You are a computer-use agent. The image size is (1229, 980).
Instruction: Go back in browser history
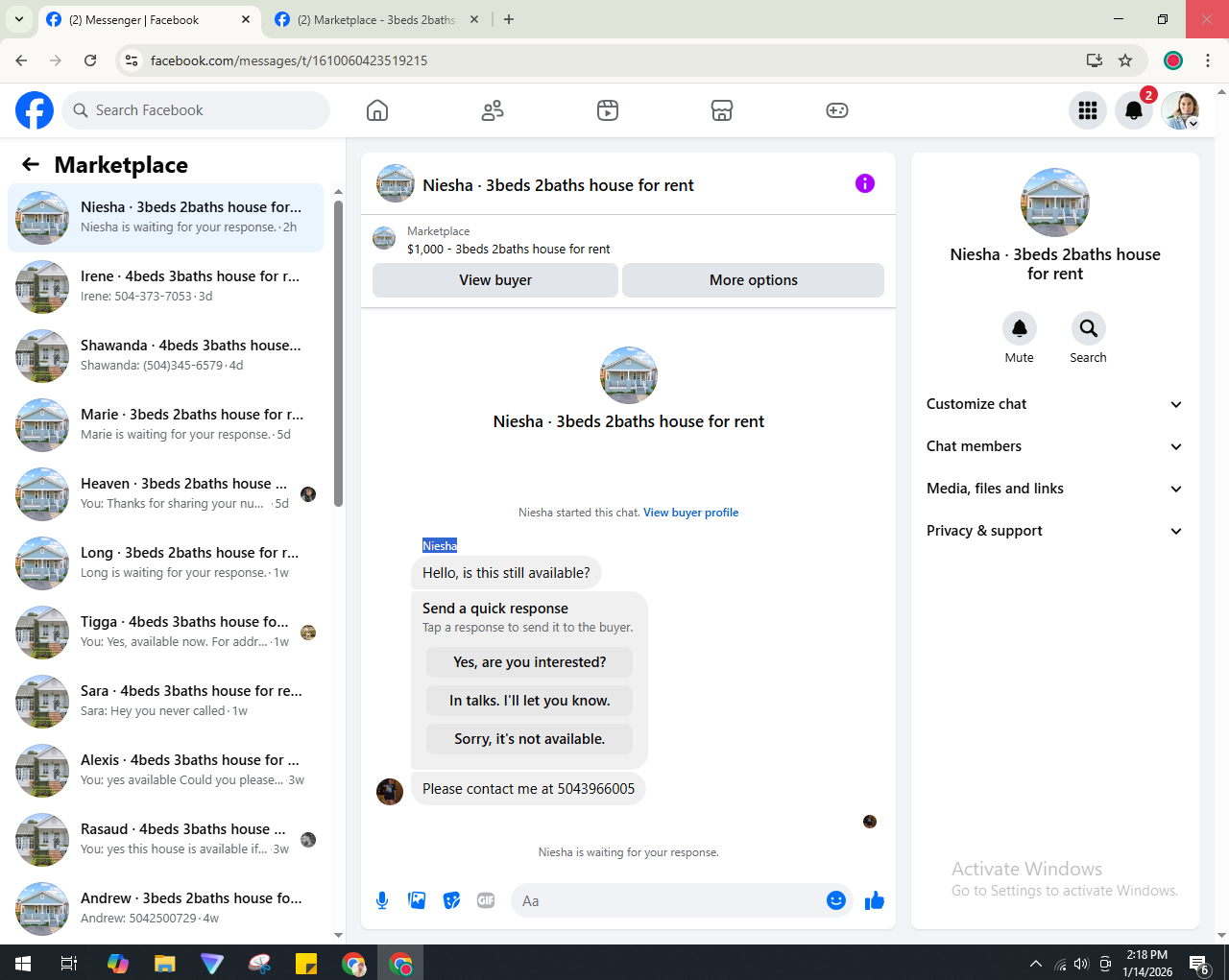[x=21, y=60]
